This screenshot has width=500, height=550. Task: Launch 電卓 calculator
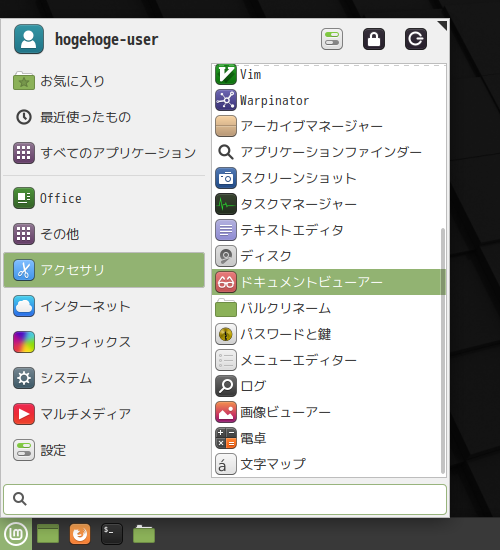point(328,438)
